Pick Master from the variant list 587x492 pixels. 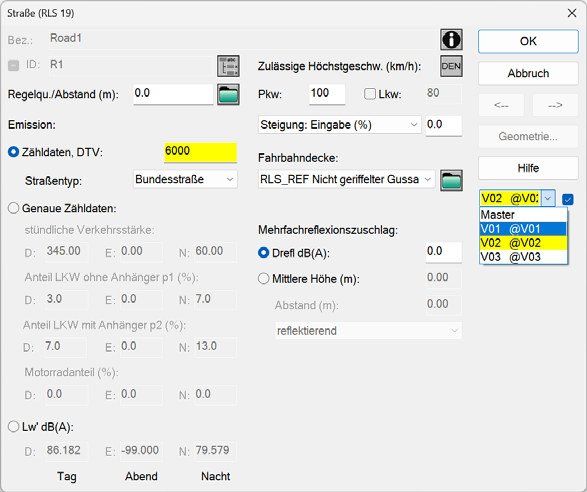coord(523,215)
